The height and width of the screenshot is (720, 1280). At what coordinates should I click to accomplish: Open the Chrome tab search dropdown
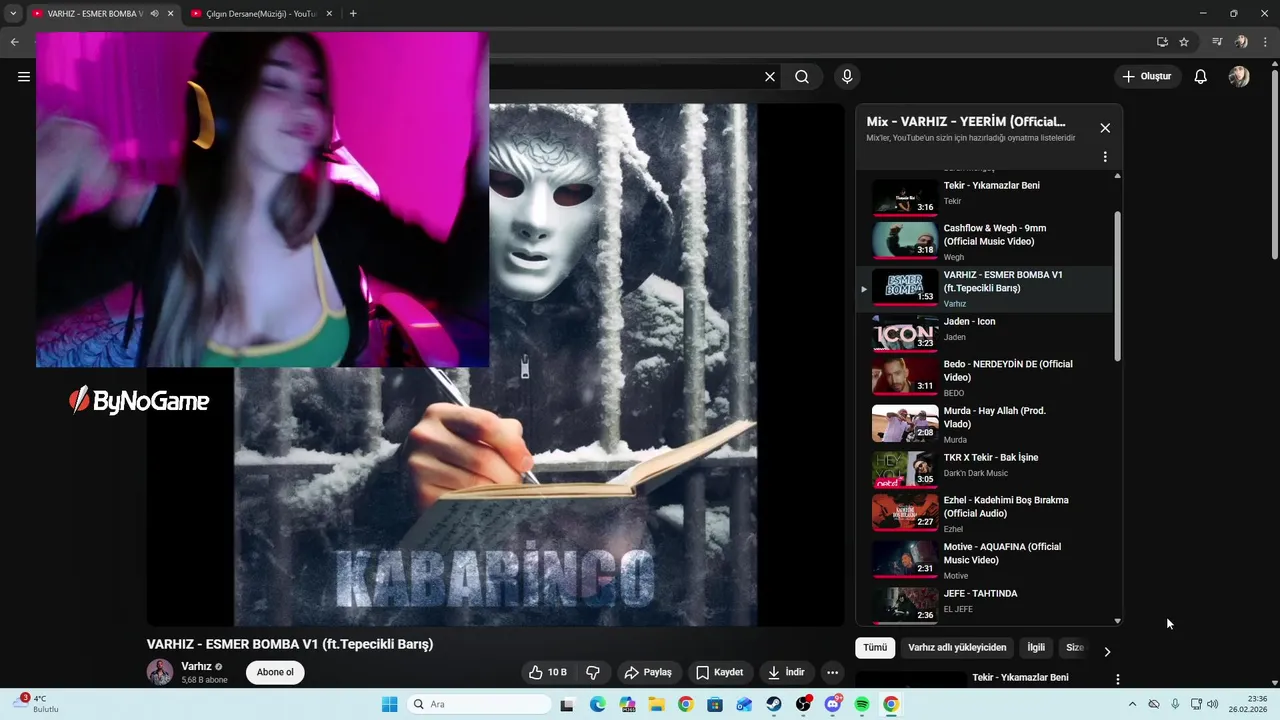point(13,14)
